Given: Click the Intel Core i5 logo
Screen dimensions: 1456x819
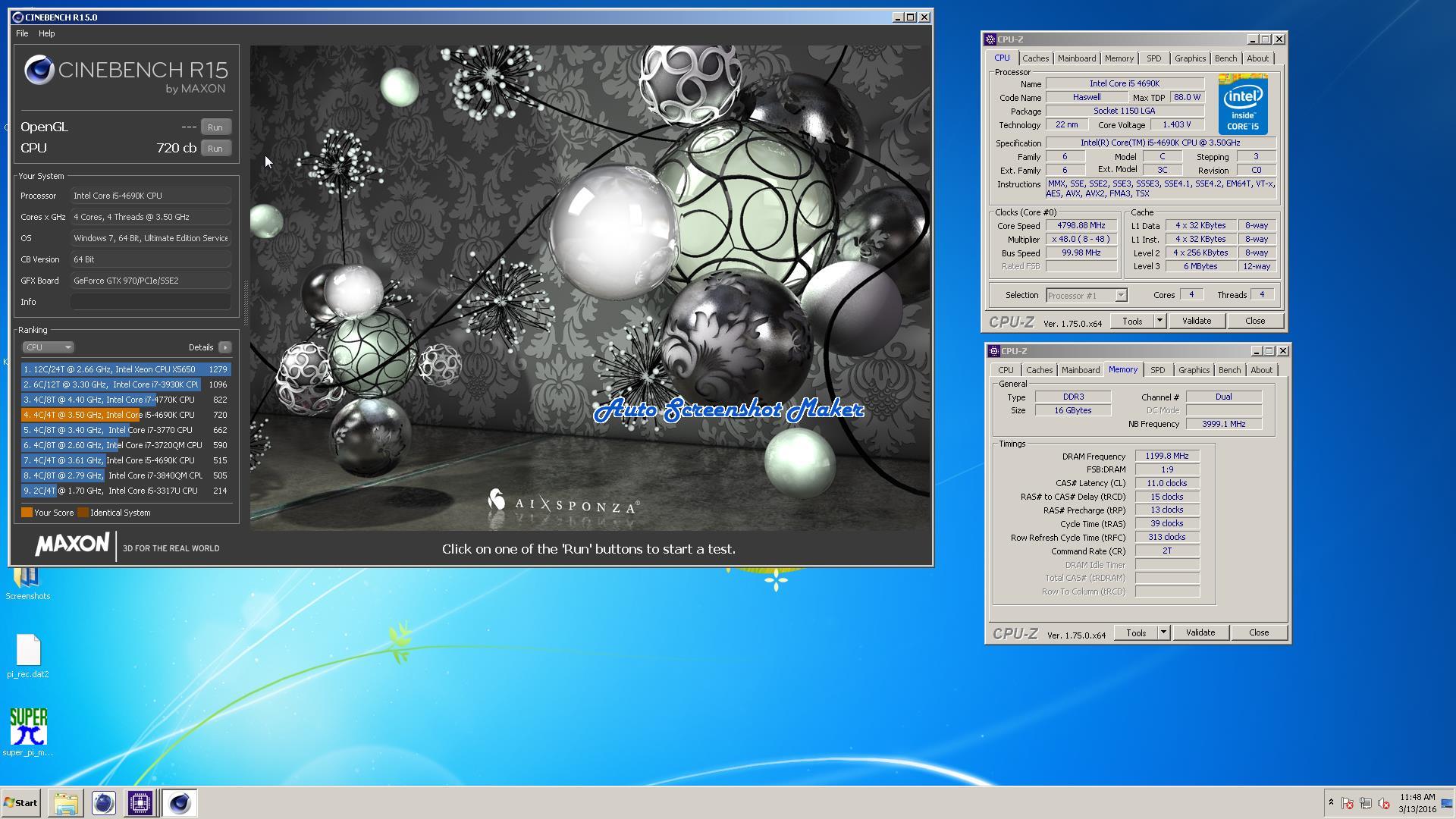Looking at the screenshot, I should pyautogui.click(x=1243, y=104).
